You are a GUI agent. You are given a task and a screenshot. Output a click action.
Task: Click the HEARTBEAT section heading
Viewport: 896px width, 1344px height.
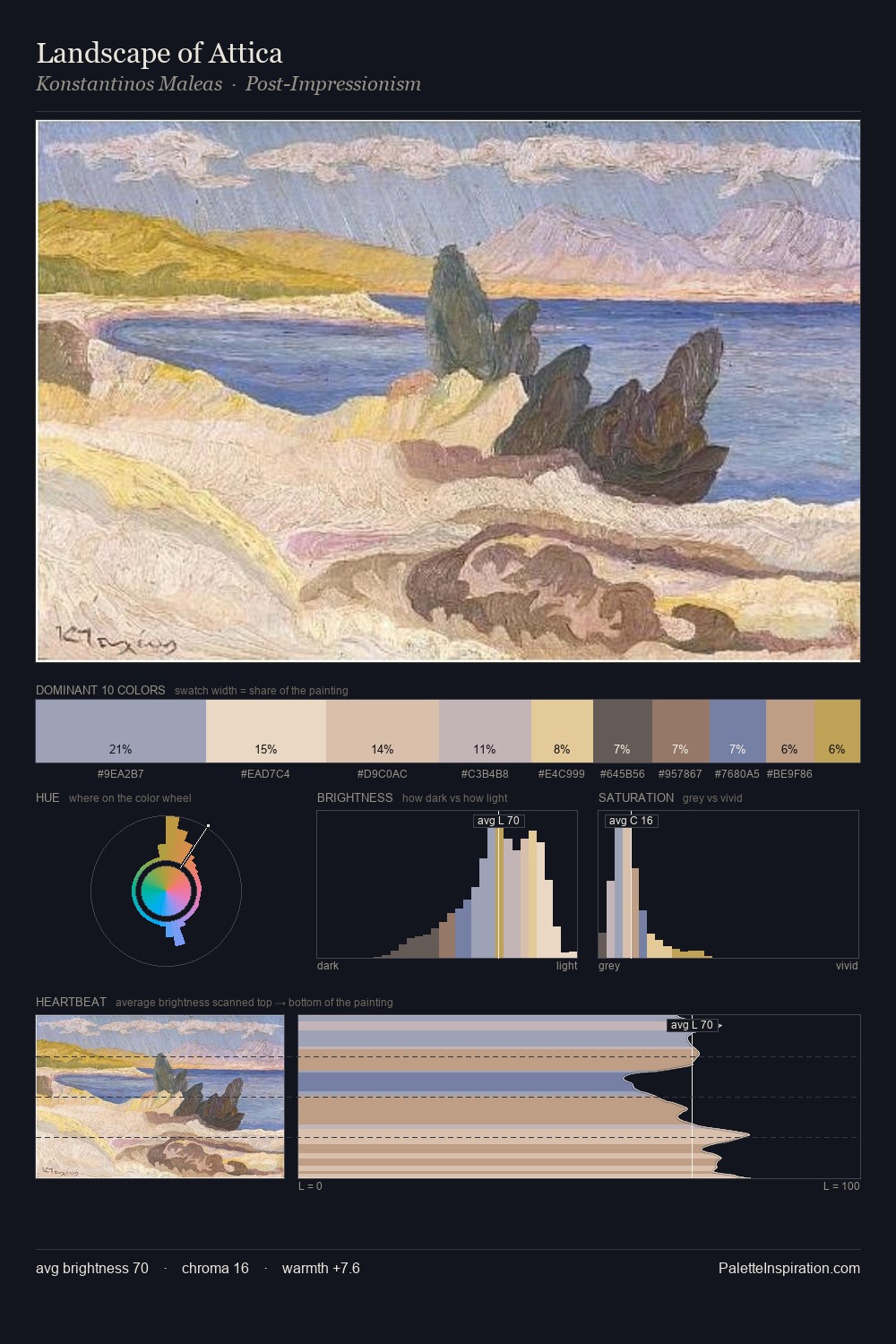71,1002
